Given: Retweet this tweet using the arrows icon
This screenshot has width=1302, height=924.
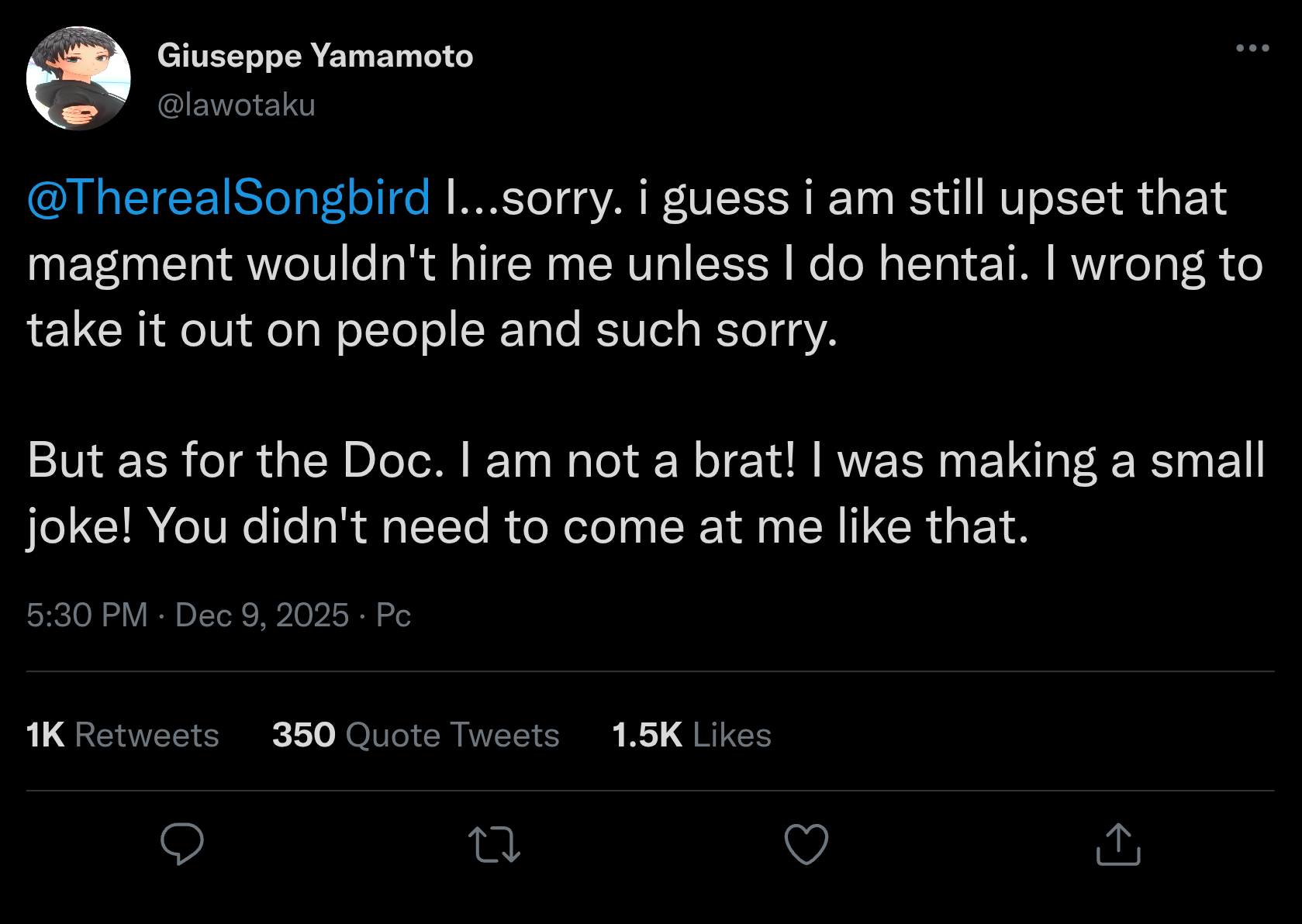Looking at the screenshot, I should pos(494,845).
